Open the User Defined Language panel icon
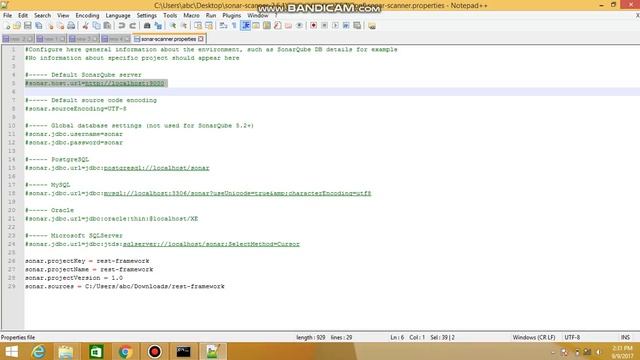The width and height of the screenshot is (640, 360). pos(256,26)
